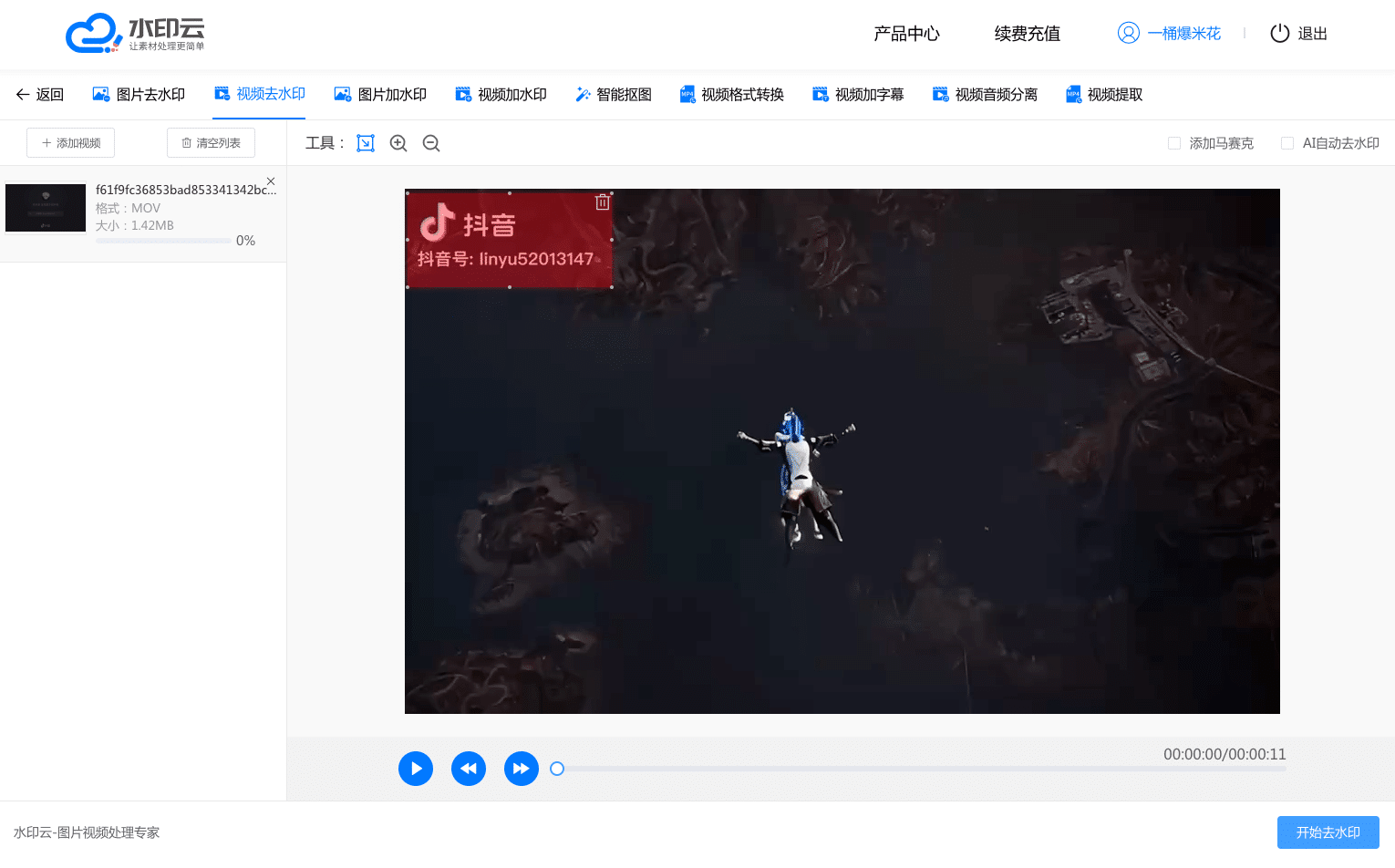This screenshot has height=868, width=1395.
Task: Click the 视频提取 MP4 icon
Action: [1073, 94]
